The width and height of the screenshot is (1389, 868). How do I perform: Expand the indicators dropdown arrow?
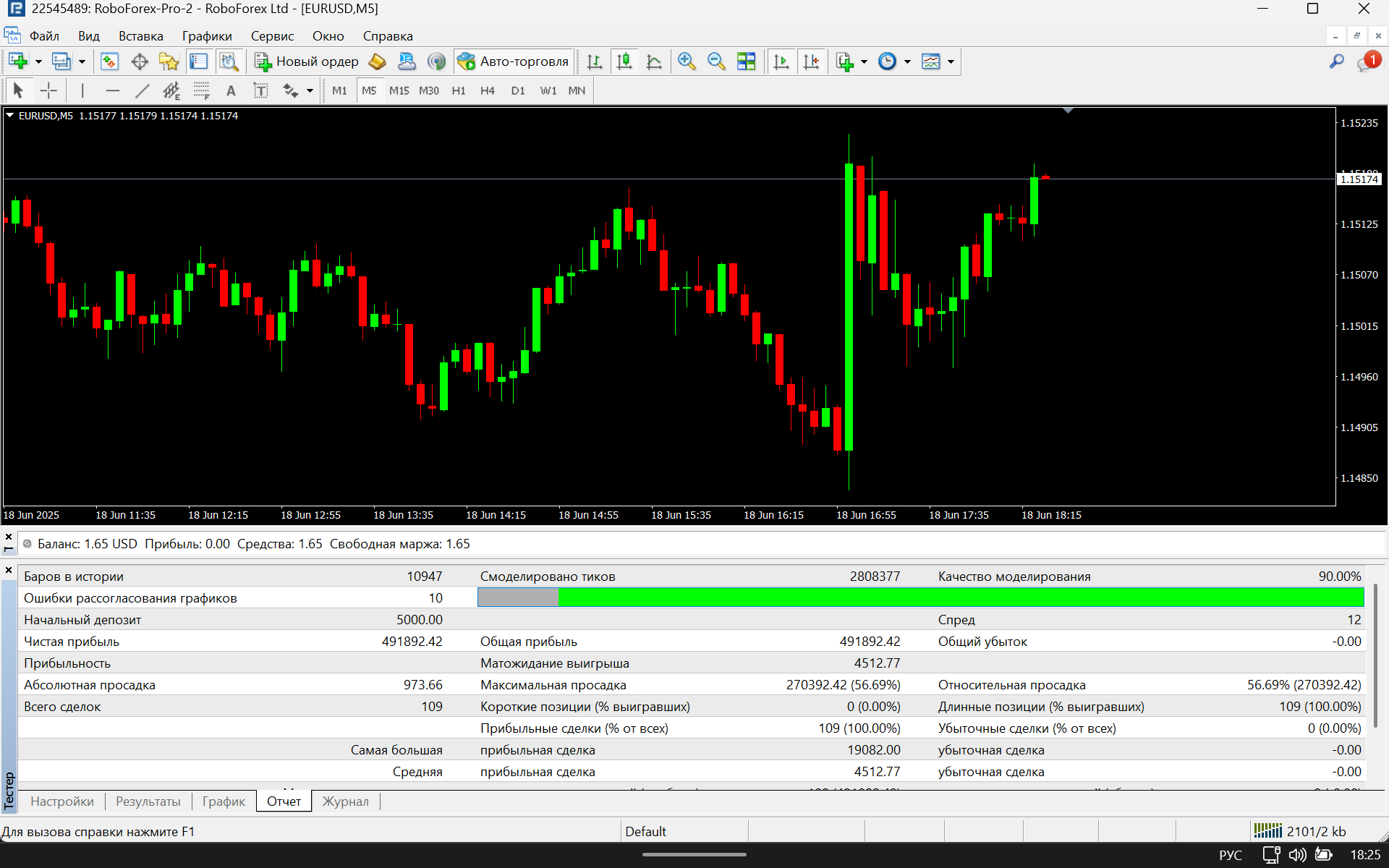[864, 61]
